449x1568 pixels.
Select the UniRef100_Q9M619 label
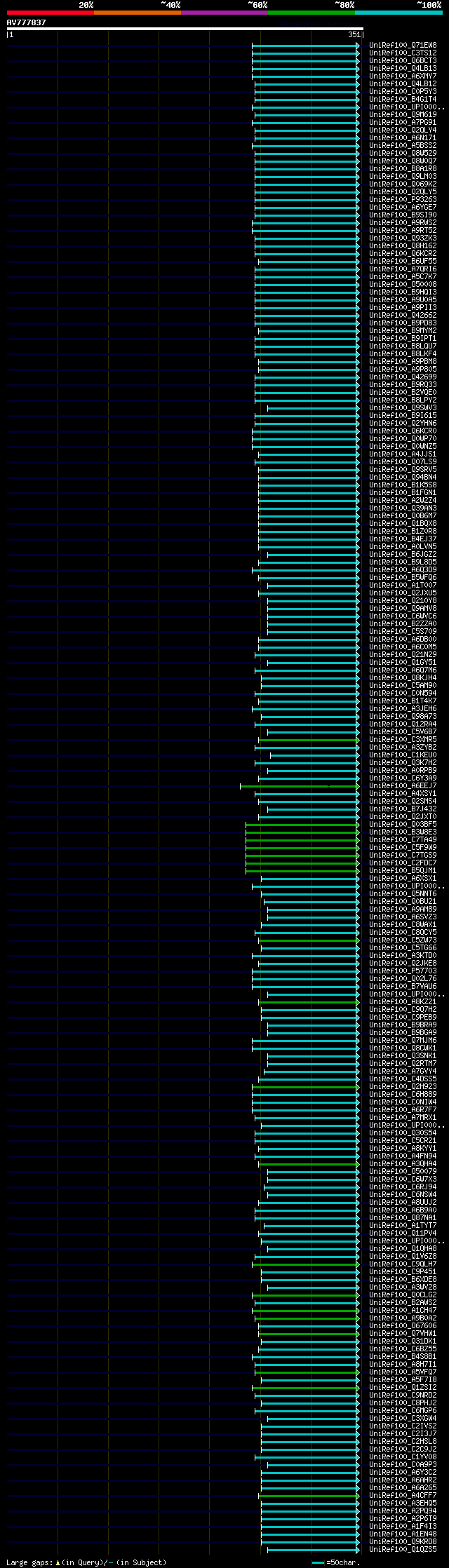pos(403,114)
